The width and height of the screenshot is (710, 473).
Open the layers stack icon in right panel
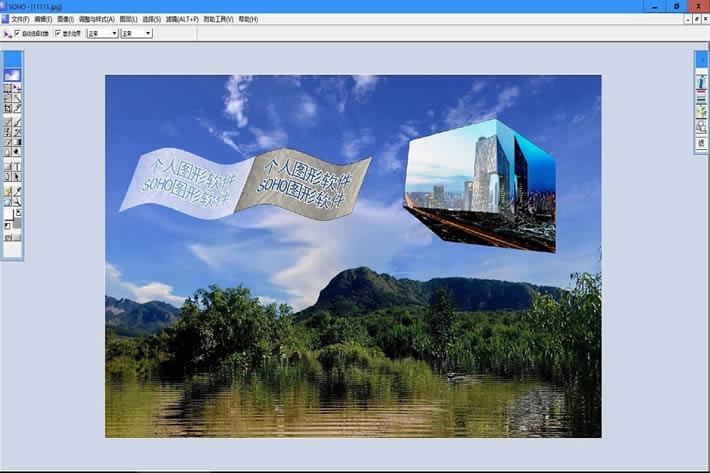tap(701, 98)
